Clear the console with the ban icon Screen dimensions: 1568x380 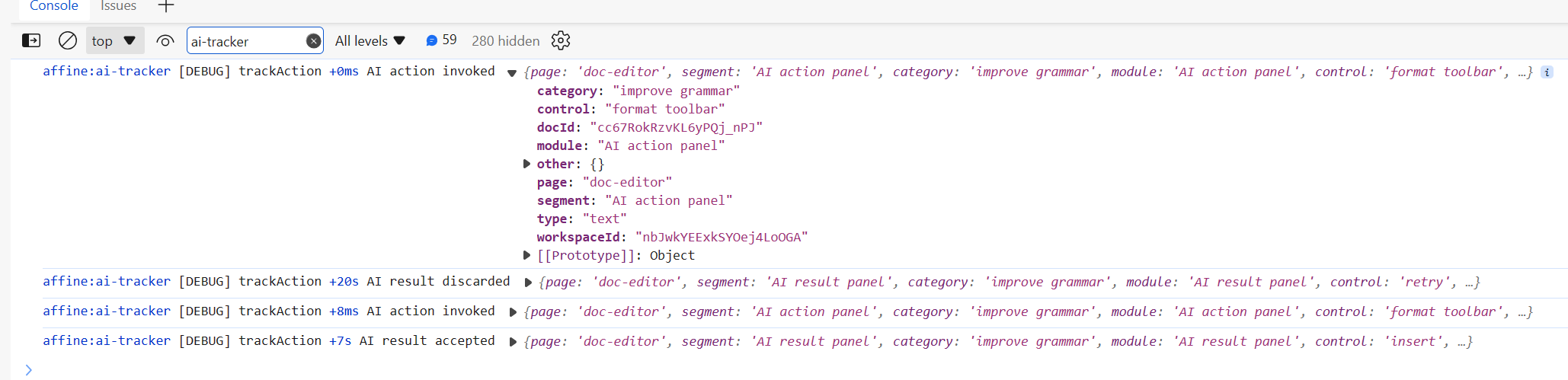coord(68,40)
